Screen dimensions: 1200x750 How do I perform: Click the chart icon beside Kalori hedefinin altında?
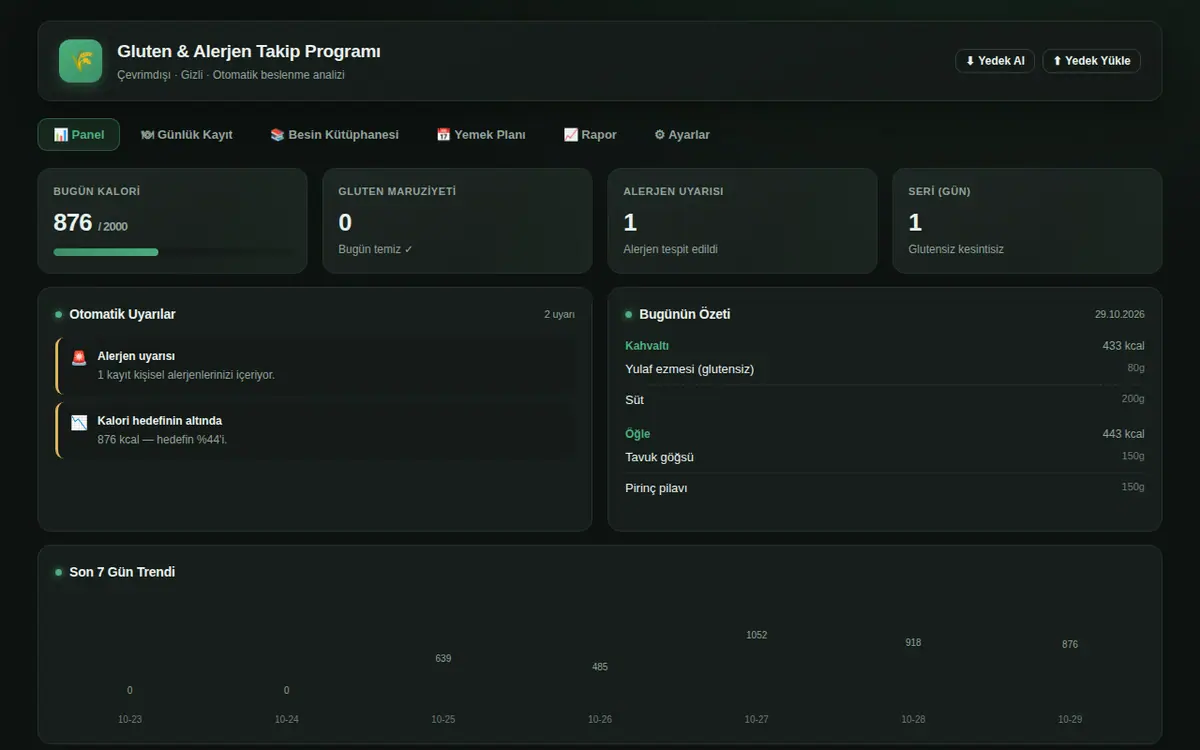point(79,422)
